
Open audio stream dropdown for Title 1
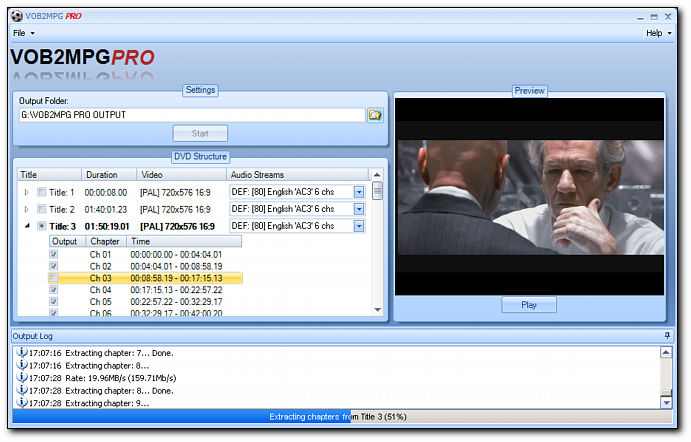pyautogui.click(x=359, y=192)
